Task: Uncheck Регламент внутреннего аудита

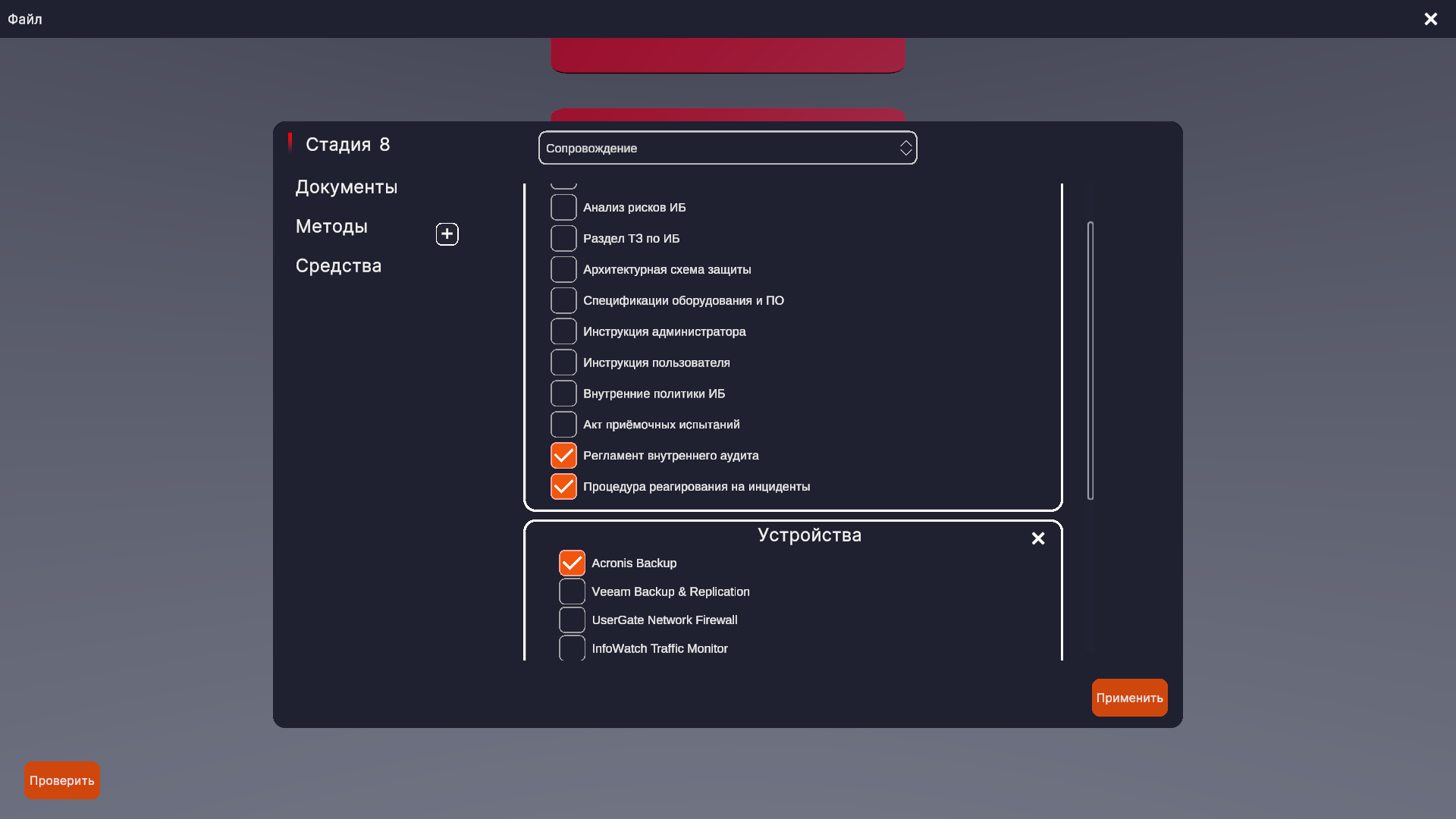Action: pyautogui.click(x=563, y=456)
